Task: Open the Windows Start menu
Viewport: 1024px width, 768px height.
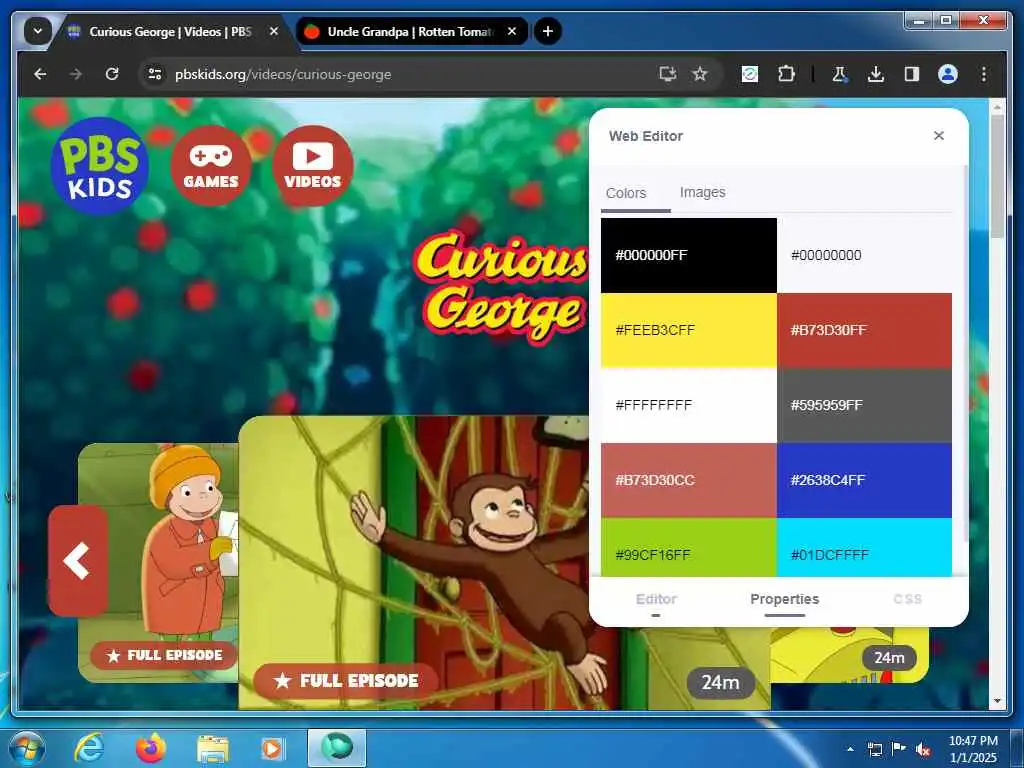Action: [26, 748]
